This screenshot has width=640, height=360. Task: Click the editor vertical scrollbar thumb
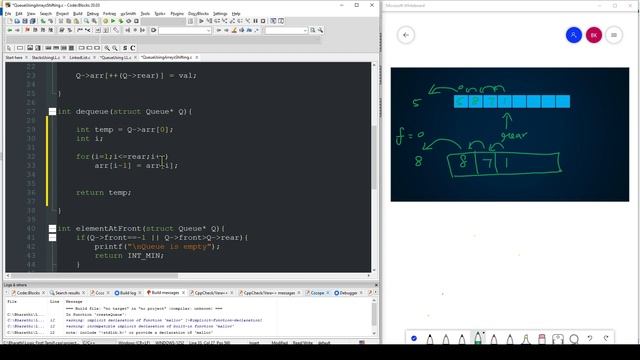point(374,157)
